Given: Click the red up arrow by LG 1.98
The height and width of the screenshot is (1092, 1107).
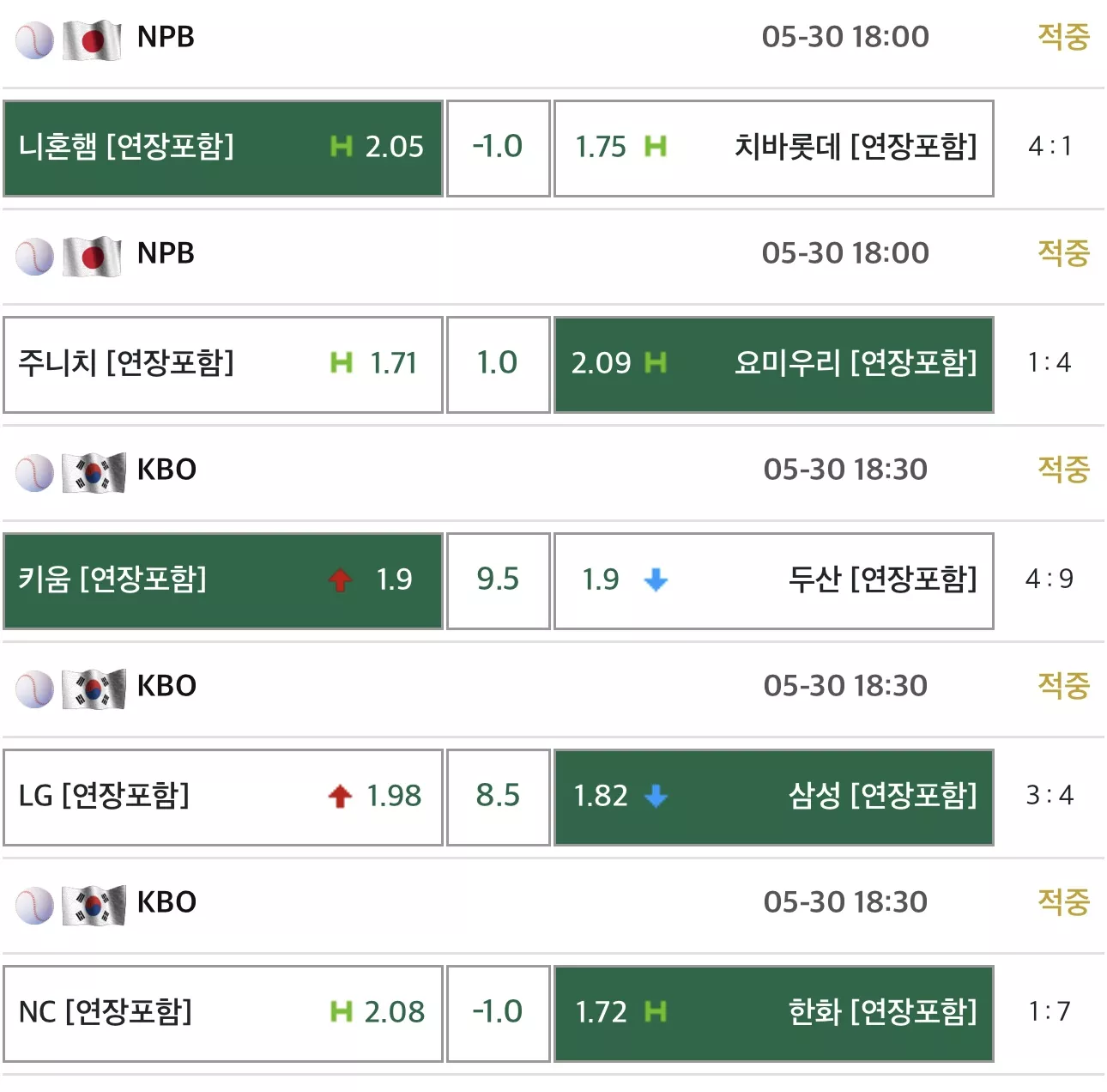Looking at the screenshot, I should [340, 796].
